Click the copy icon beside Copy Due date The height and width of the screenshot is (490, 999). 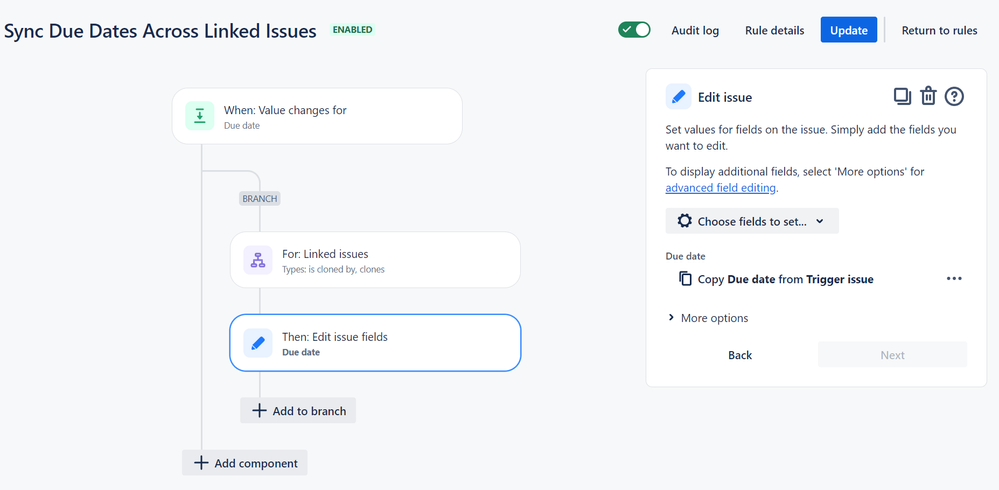[x=685, y=279]
